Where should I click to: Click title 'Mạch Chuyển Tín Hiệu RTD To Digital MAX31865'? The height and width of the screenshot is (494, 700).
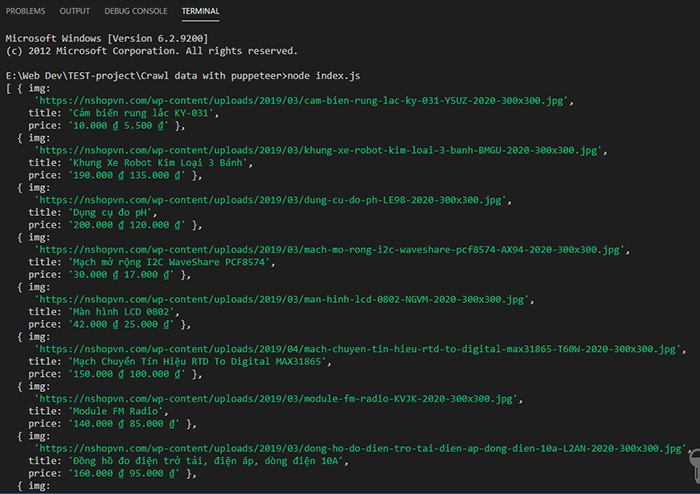[197, 361]
